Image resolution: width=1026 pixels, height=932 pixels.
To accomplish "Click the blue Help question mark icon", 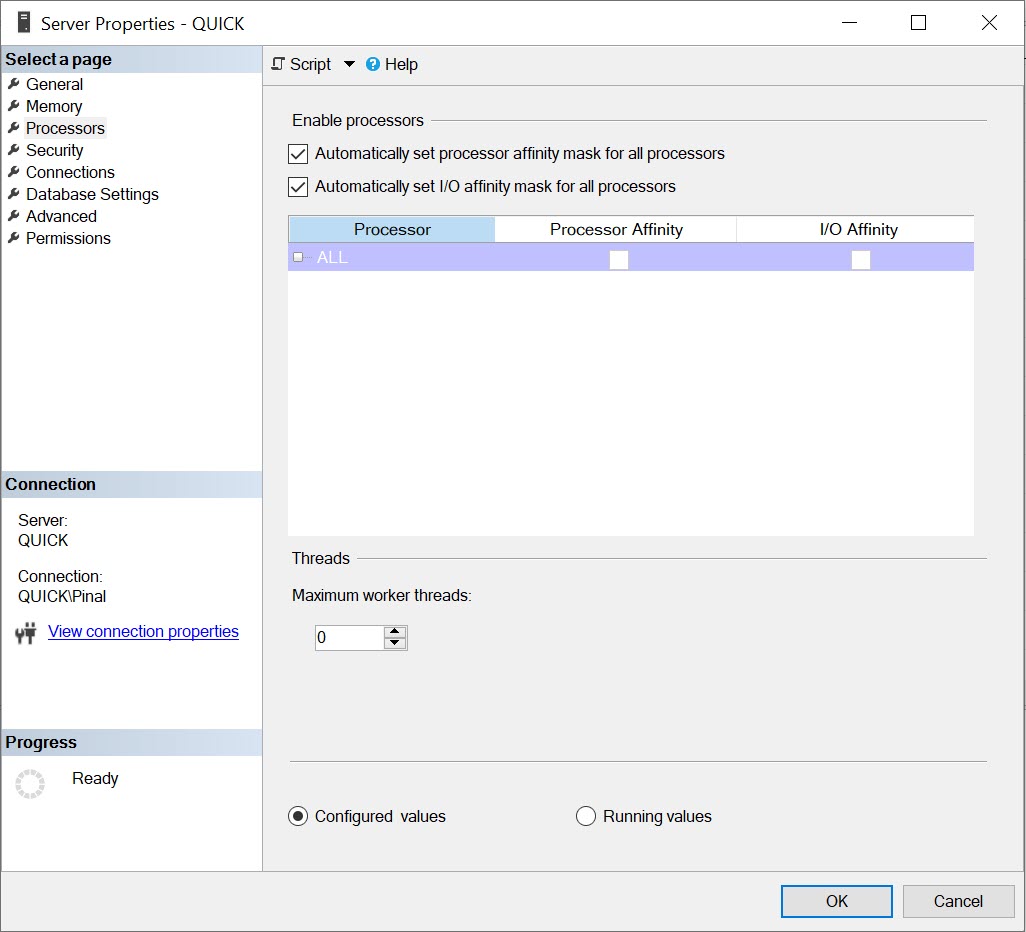I will point(372,64).
